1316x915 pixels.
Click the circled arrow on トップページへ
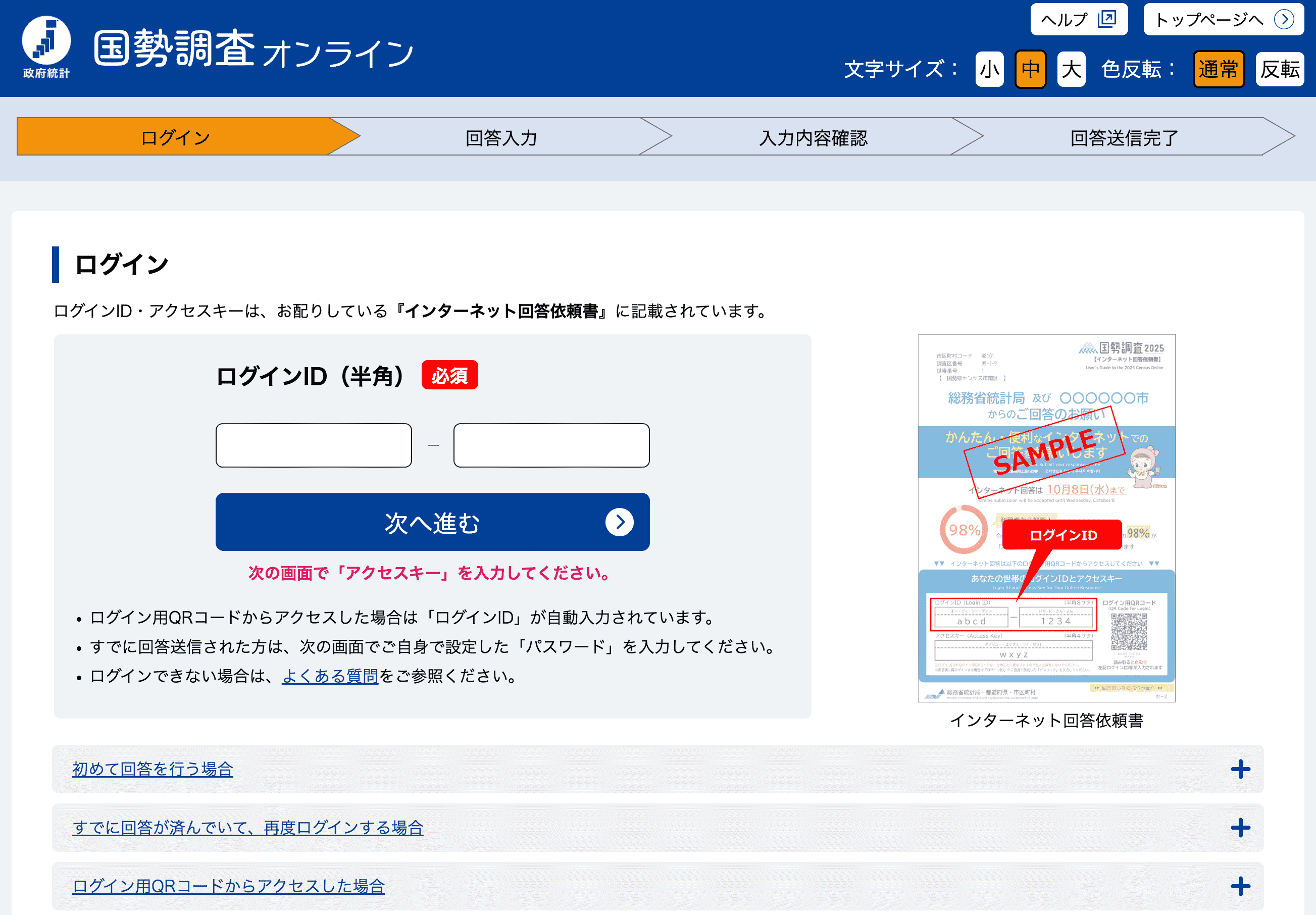1283,20
